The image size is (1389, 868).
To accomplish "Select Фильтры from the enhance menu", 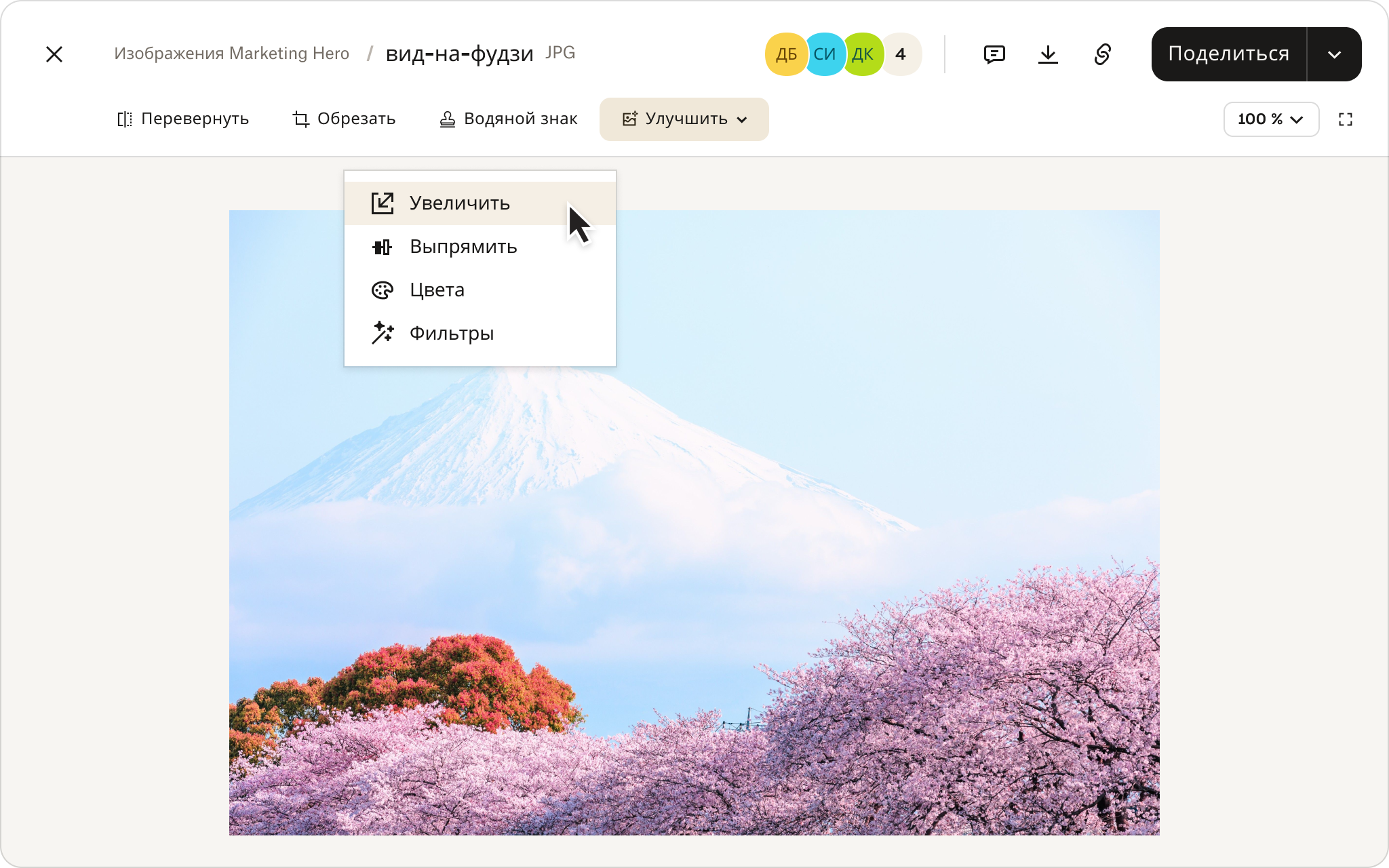I will click(x=480, y=334).
